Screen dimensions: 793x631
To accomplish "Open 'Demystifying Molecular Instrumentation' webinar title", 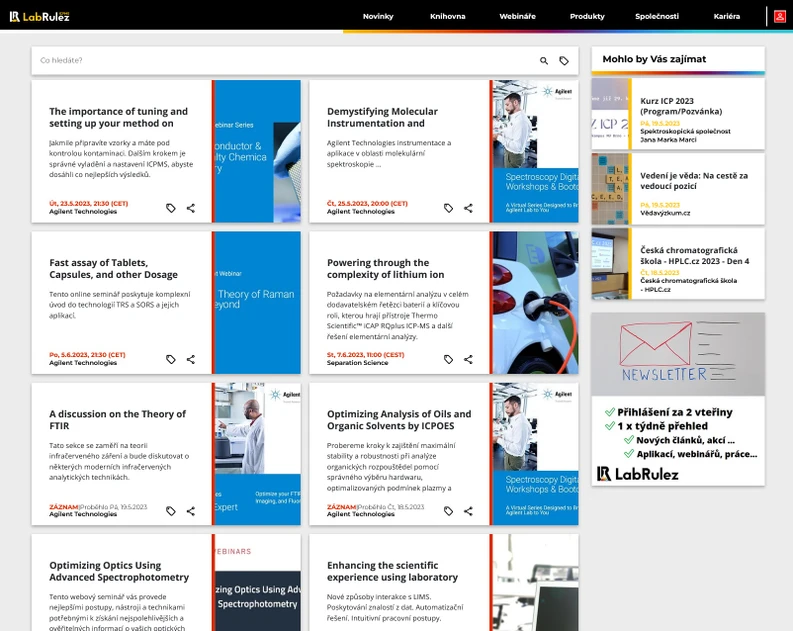I will pos(382,117).
